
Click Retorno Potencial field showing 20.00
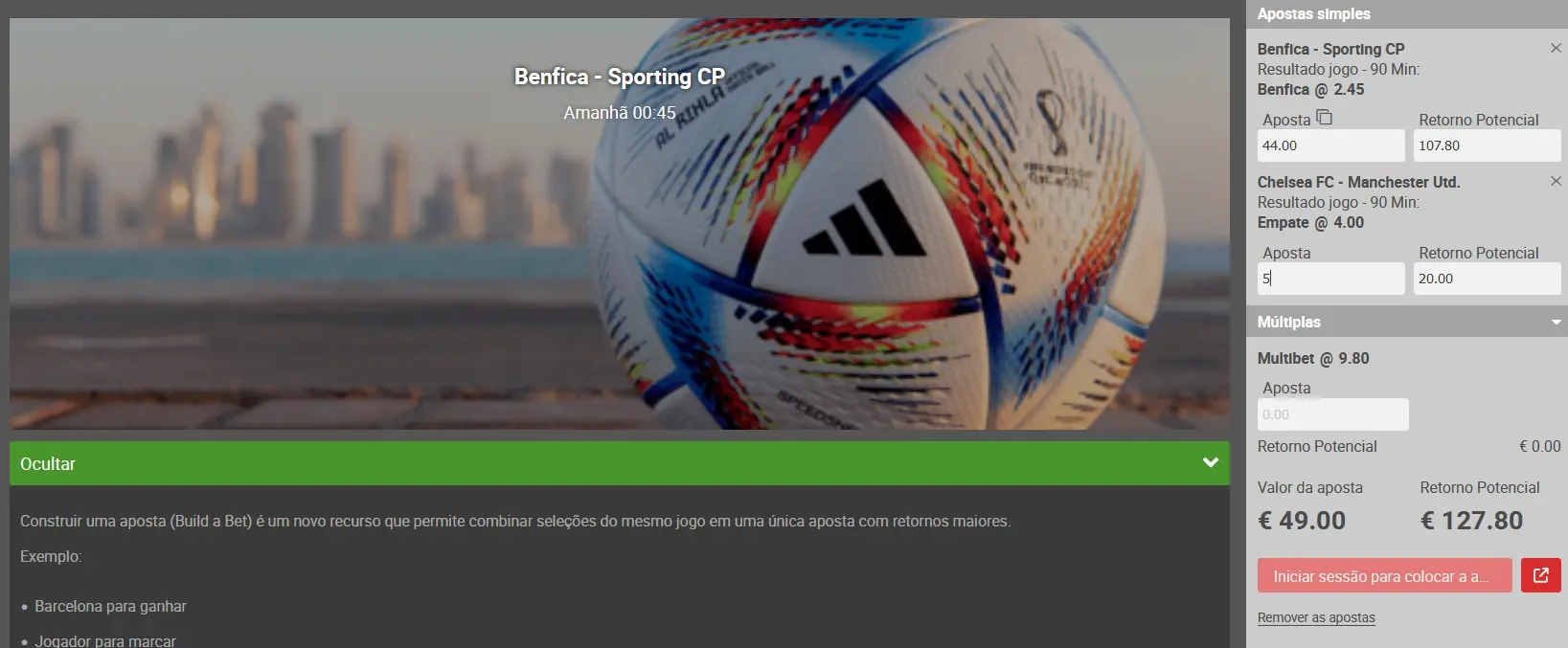[x=1487, y=279]
